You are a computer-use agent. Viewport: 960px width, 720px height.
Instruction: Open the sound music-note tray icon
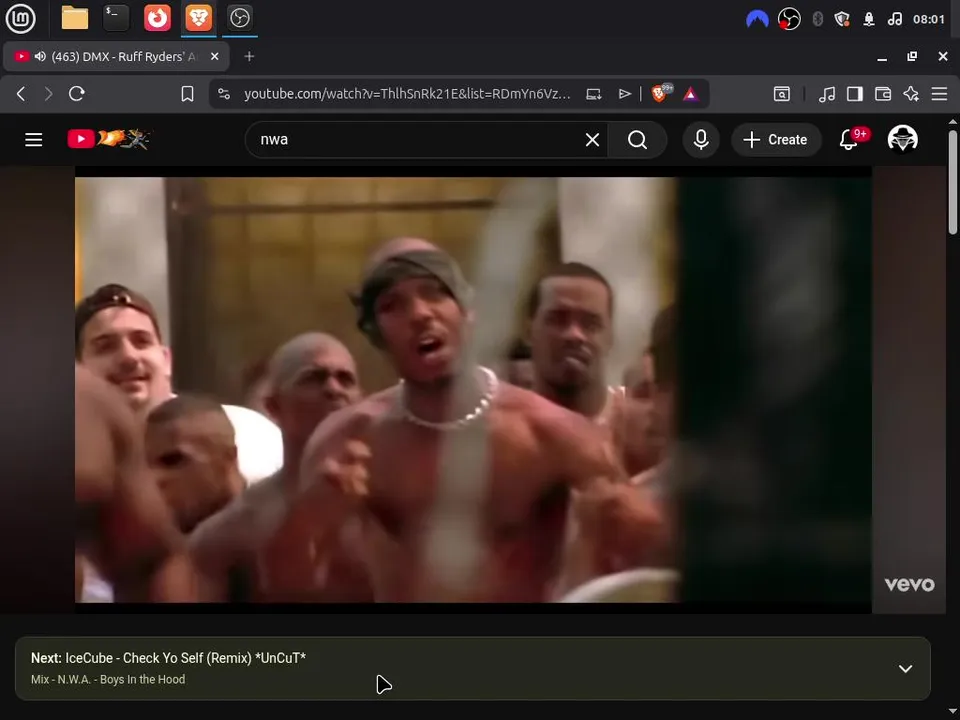[894, 20]
